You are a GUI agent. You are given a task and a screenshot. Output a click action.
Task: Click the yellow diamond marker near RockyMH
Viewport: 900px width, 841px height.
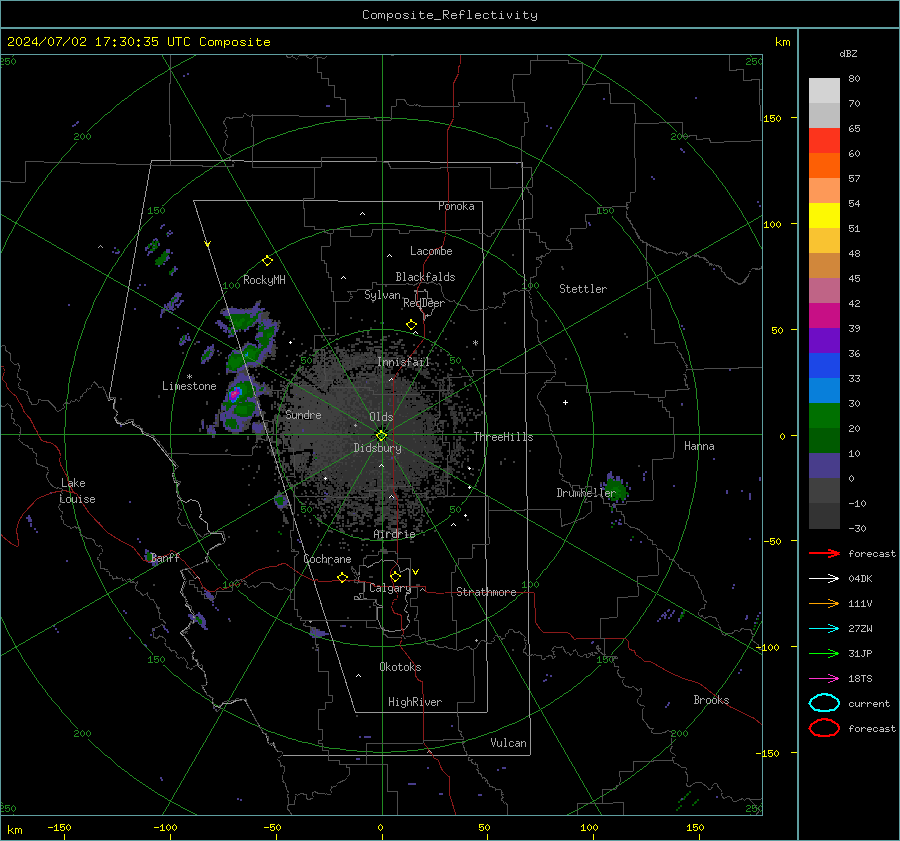click(x=267, y=261)
